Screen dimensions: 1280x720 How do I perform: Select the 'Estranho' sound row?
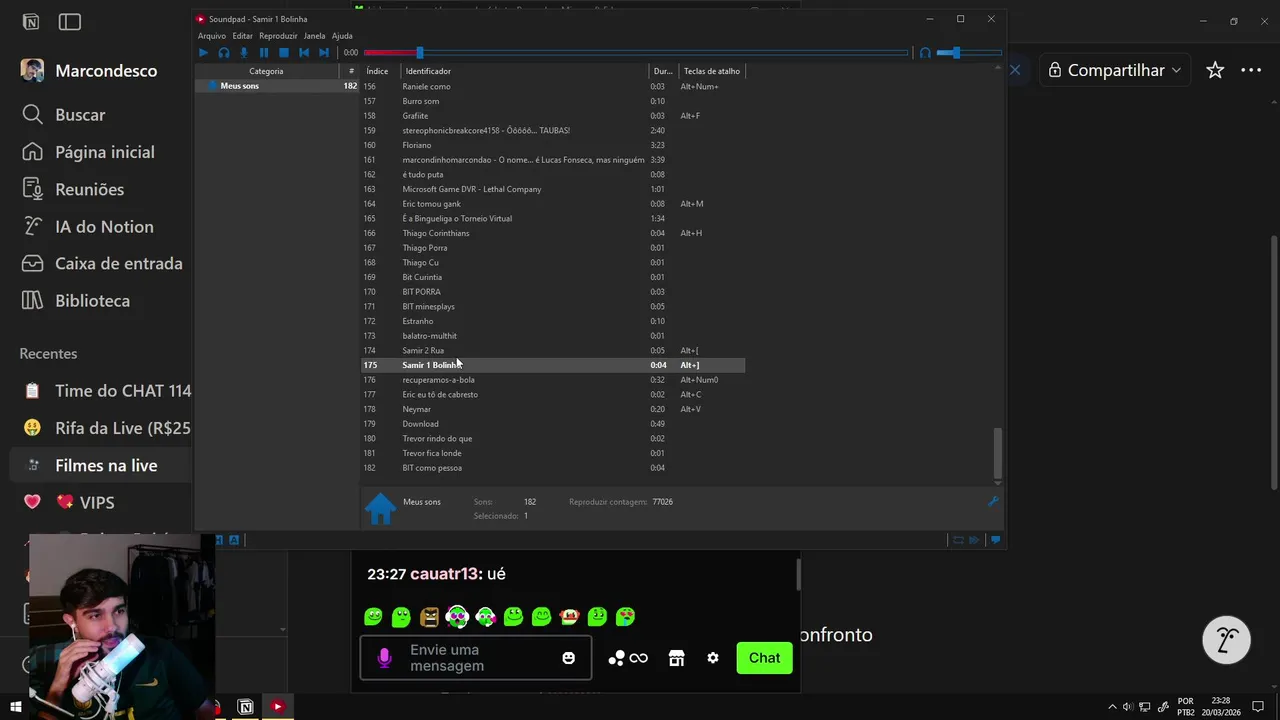click(x=553, y=321)
